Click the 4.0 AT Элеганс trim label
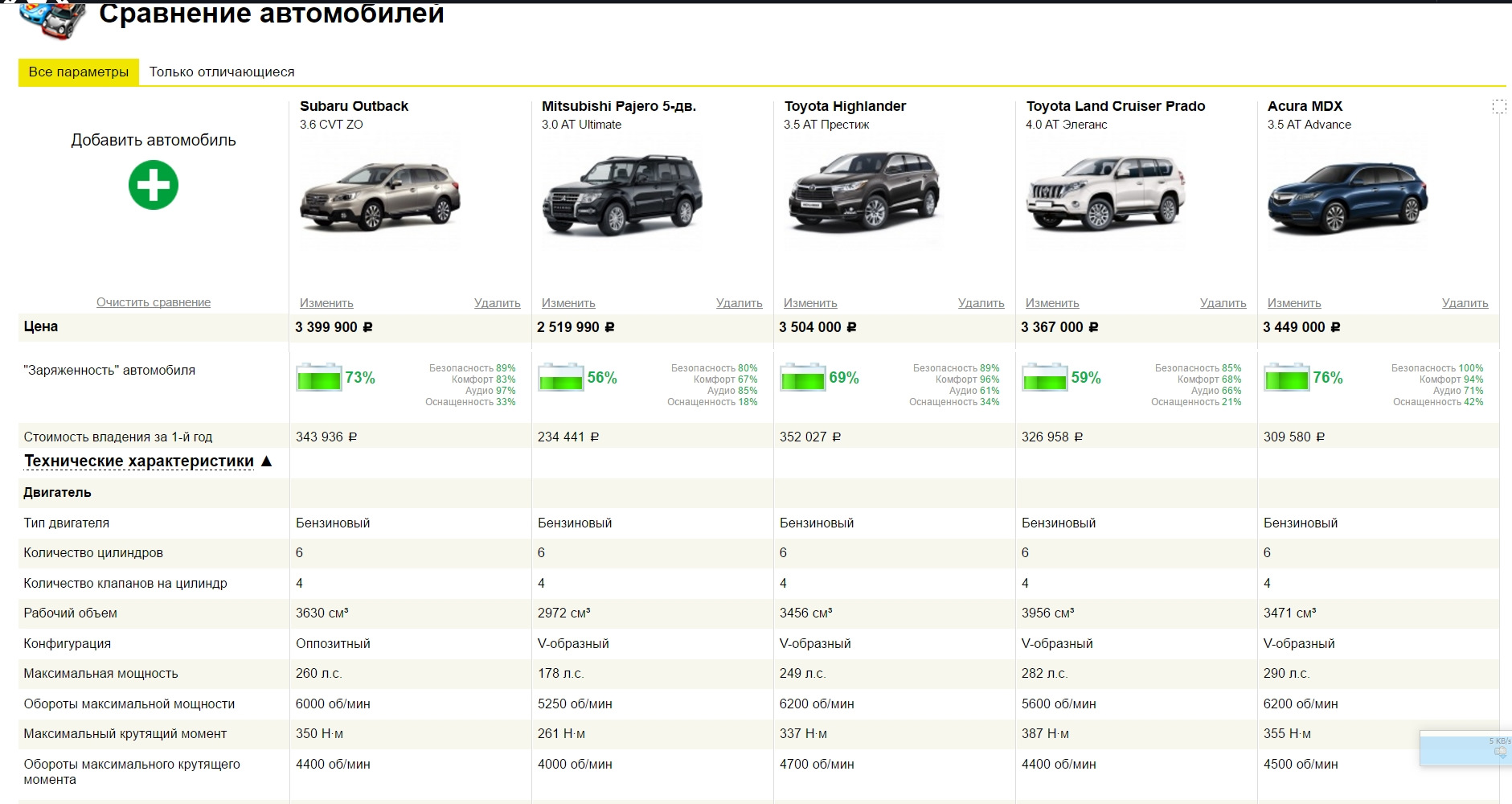Screen dimensions: 1512x804 (1066, 125)
